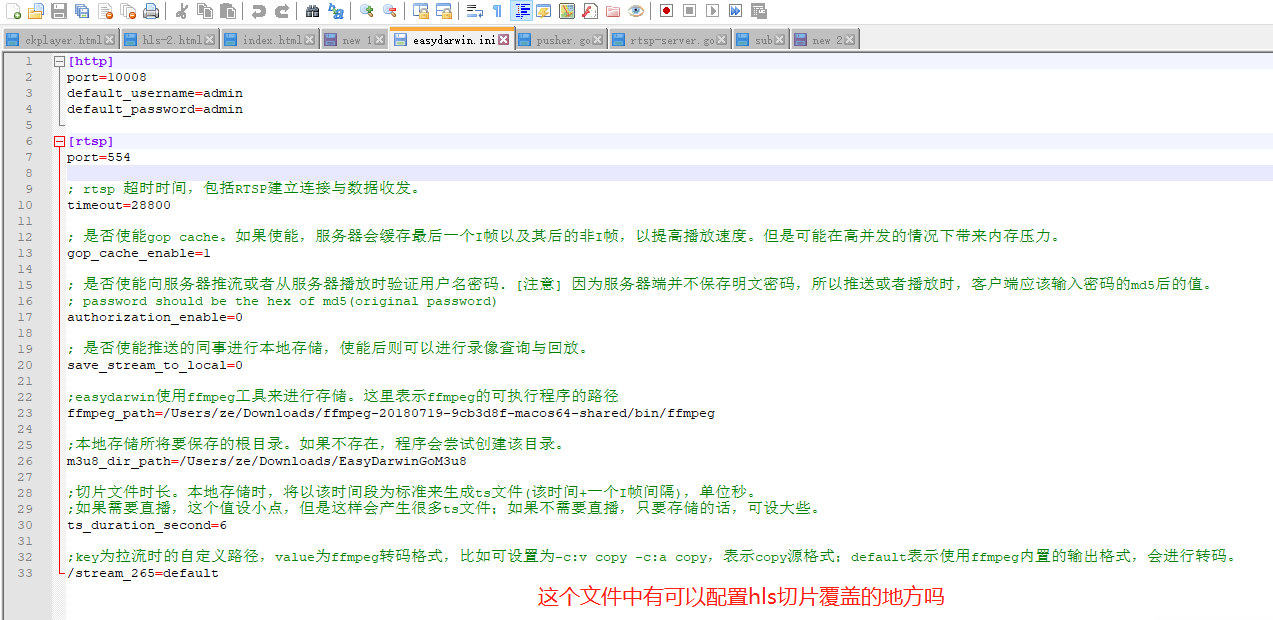Start macro recording with the red dot icon
The height and width of the screenshot is (620, 1273).
(x=668, y=11)
